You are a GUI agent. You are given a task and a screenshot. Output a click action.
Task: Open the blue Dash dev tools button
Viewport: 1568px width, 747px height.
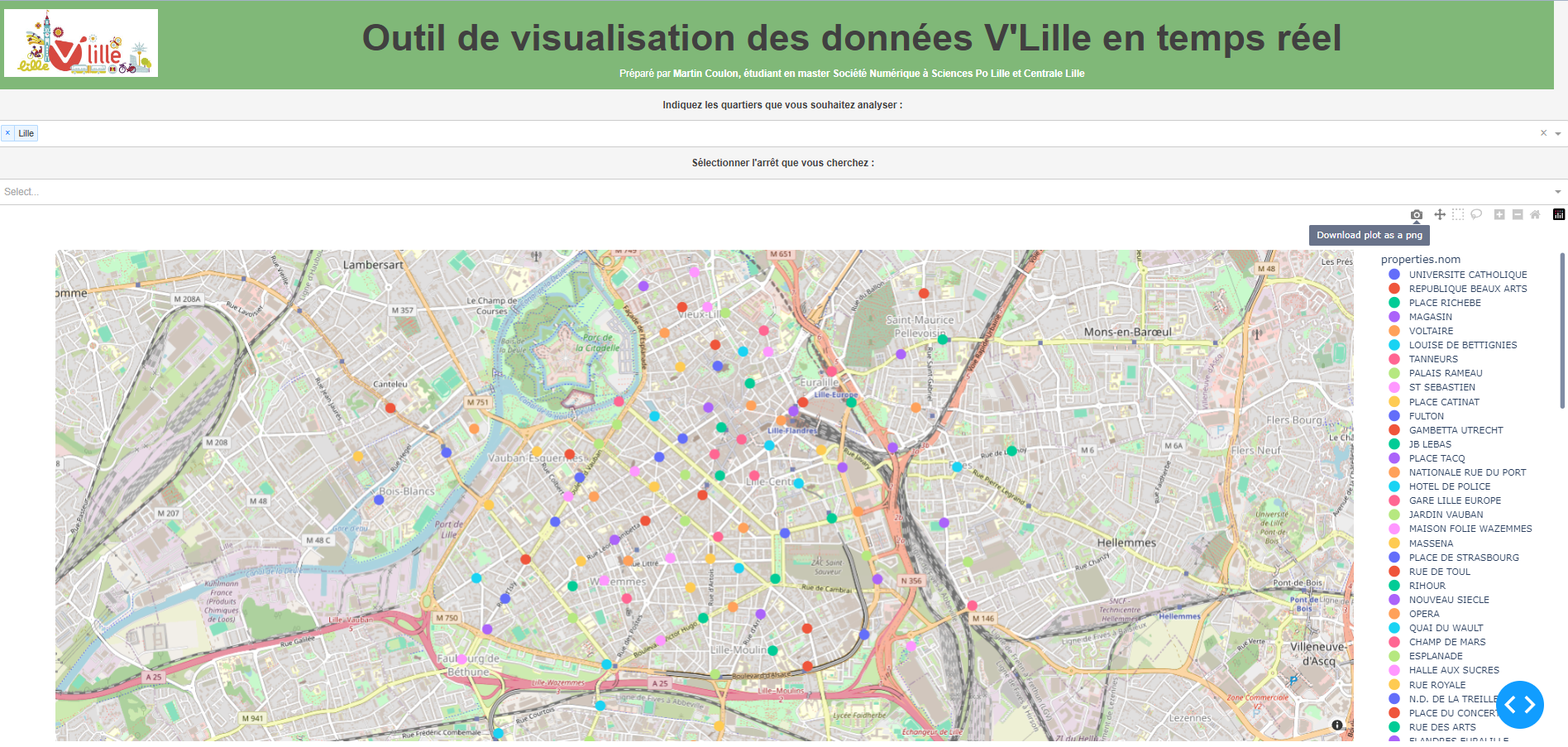tap(1520, 705)
